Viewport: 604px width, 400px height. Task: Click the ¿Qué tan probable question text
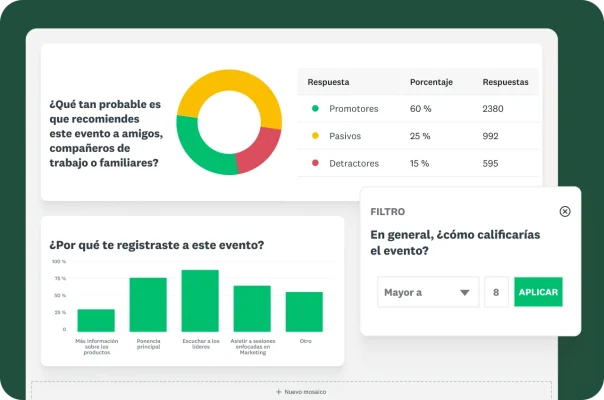pos(106,133)
